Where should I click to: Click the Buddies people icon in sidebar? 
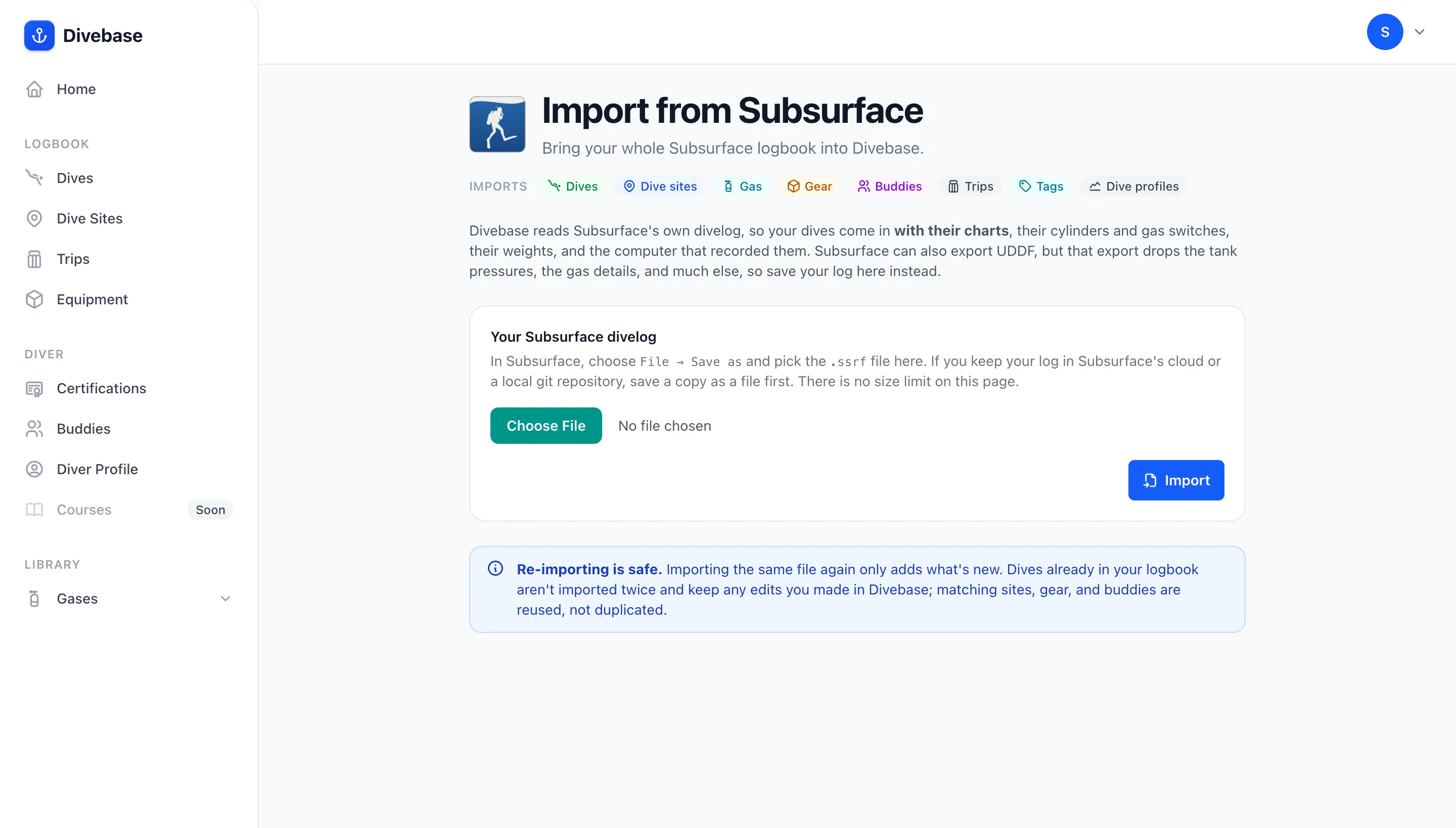coord(34,429)
